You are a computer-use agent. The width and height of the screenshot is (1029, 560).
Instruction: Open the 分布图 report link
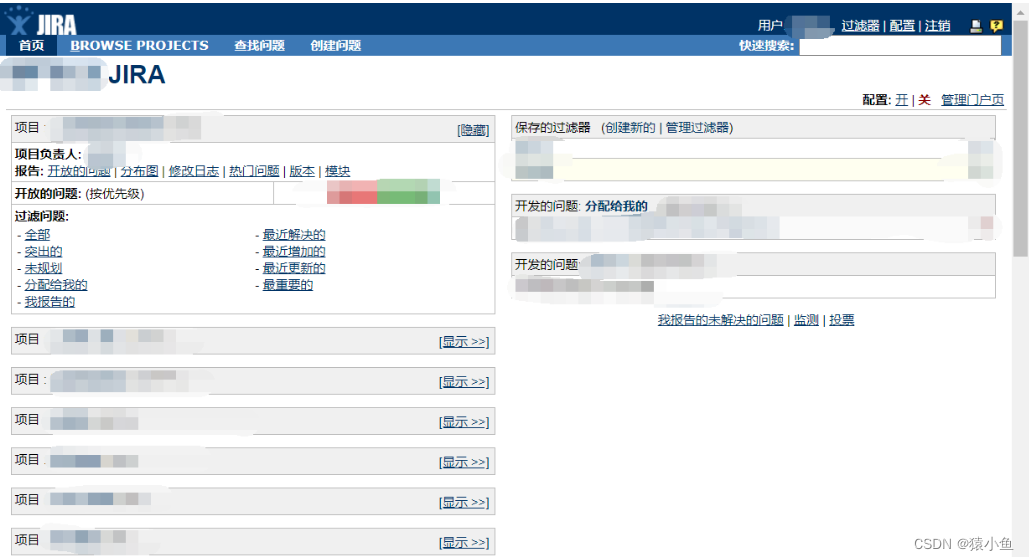[x=139, y=171]
